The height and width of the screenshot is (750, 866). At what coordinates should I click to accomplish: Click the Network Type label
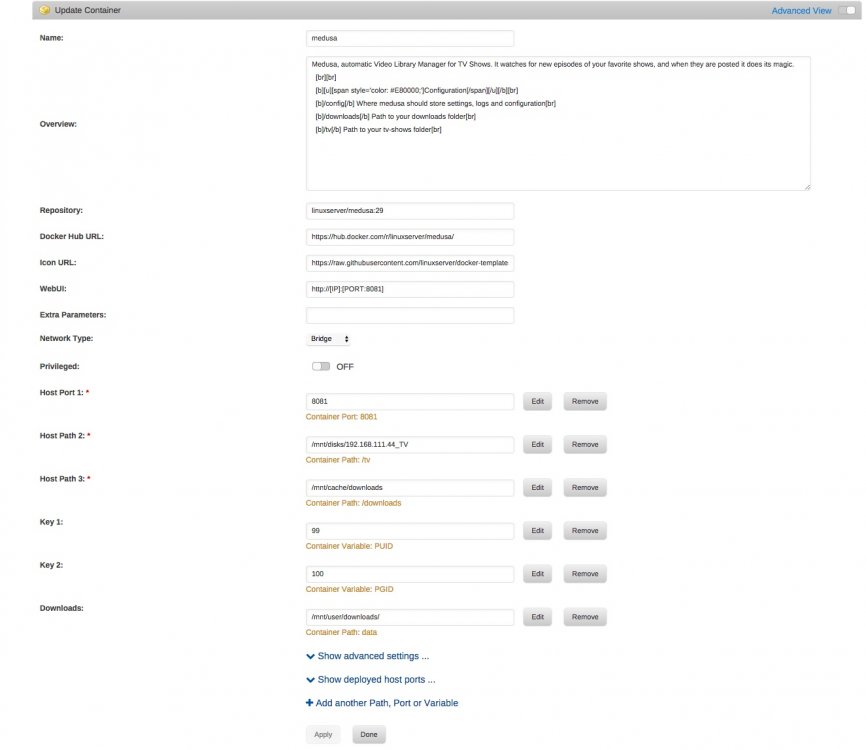[x=66, y=339]
